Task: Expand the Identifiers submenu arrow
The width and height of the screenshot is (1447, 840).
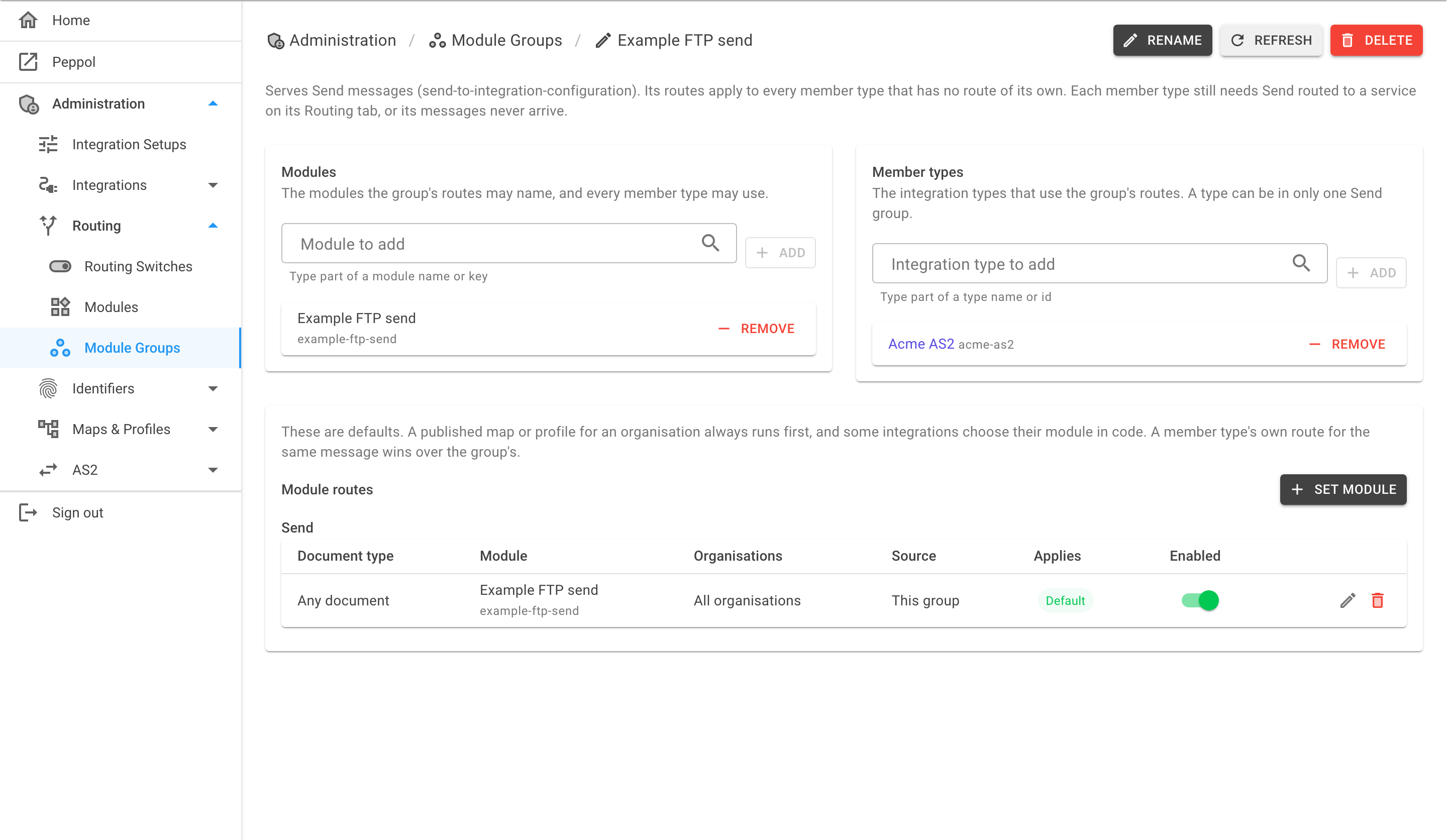Action: tap(213, 388)
